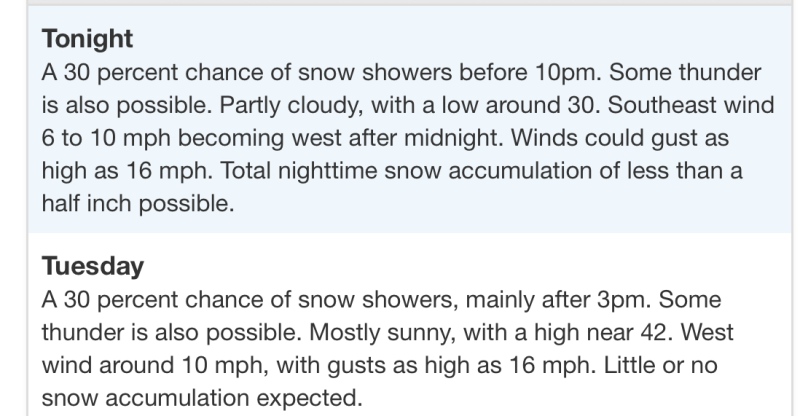Click the Little or no text
The width and height of the screenshot is (800, 416).
pyautogui.click(x=661, y=365)
